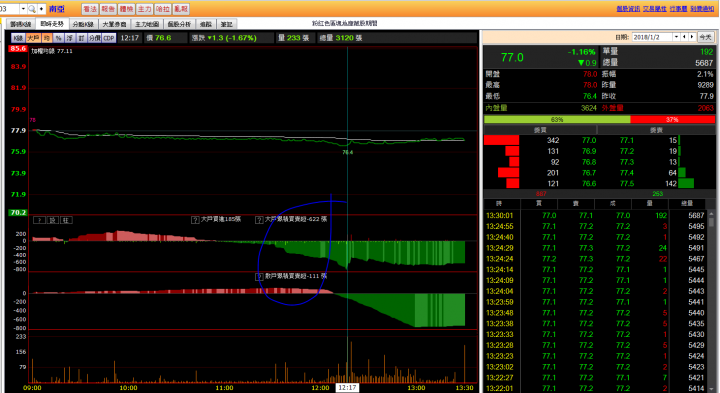Image resolution: width=720 pixels, height=393 pixels.
Task: Switch to the first tab, left of 即時走勢
Action: (21, 24)
